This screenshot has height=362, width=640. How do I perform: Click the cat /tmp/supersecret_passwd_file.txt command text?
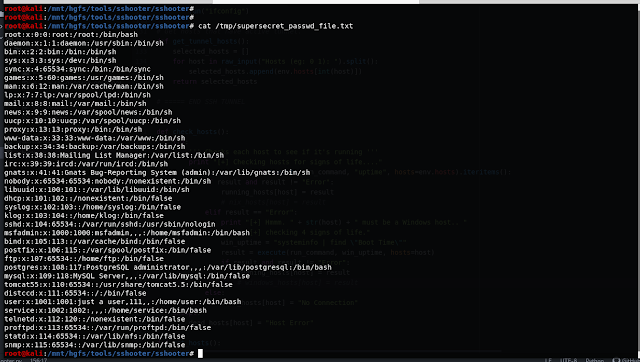pyautogui.click(x=276, y=26)
